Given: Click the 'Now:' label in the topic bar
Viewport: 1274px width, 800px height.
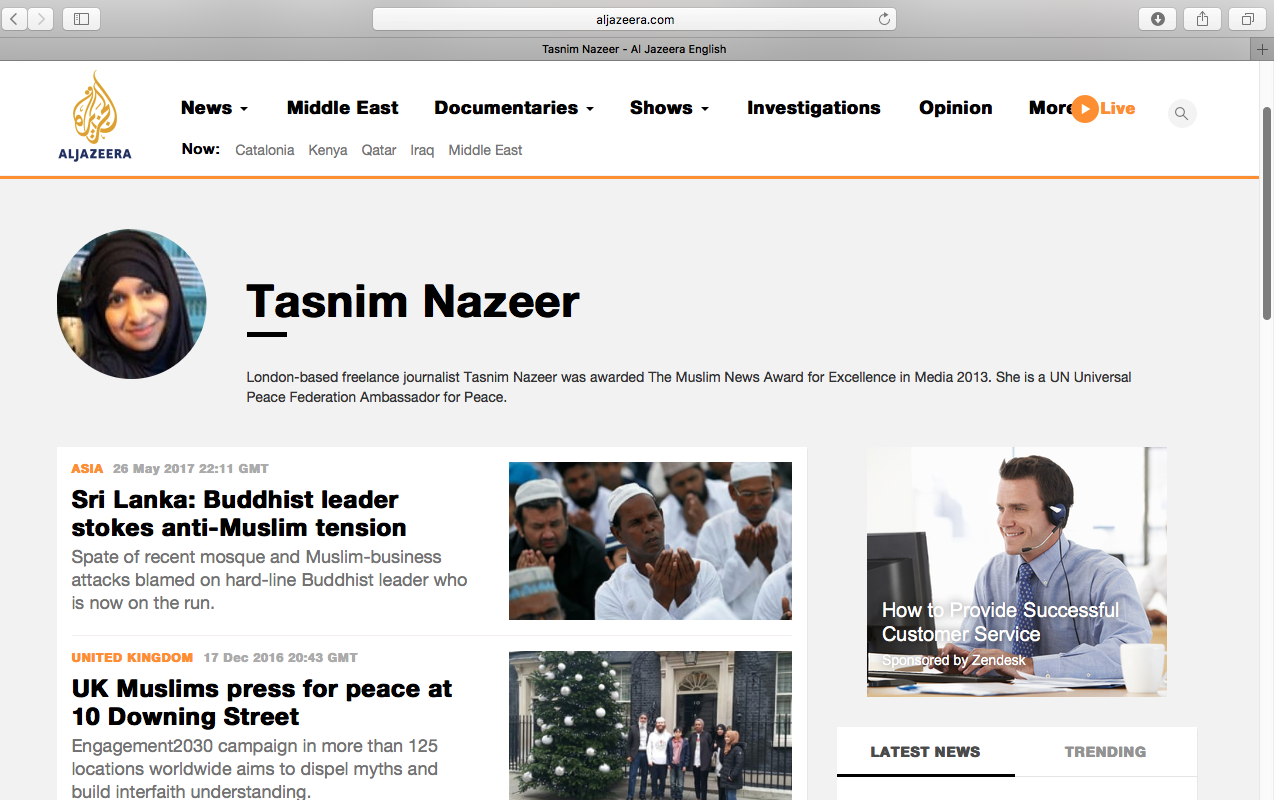Looking at the screenshot, I should [x=201, y=149].
